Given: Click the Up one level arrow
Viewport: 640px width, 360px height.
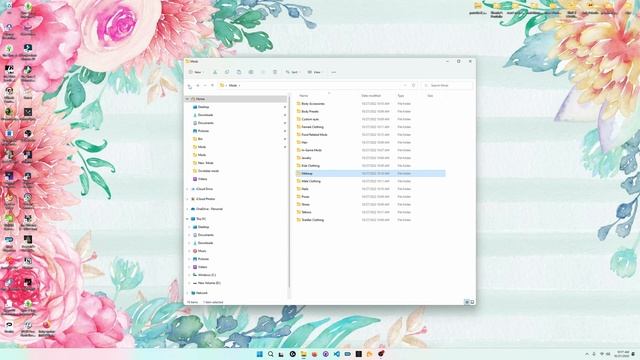Looking at the screenshot, I should [x=212, y=86].
